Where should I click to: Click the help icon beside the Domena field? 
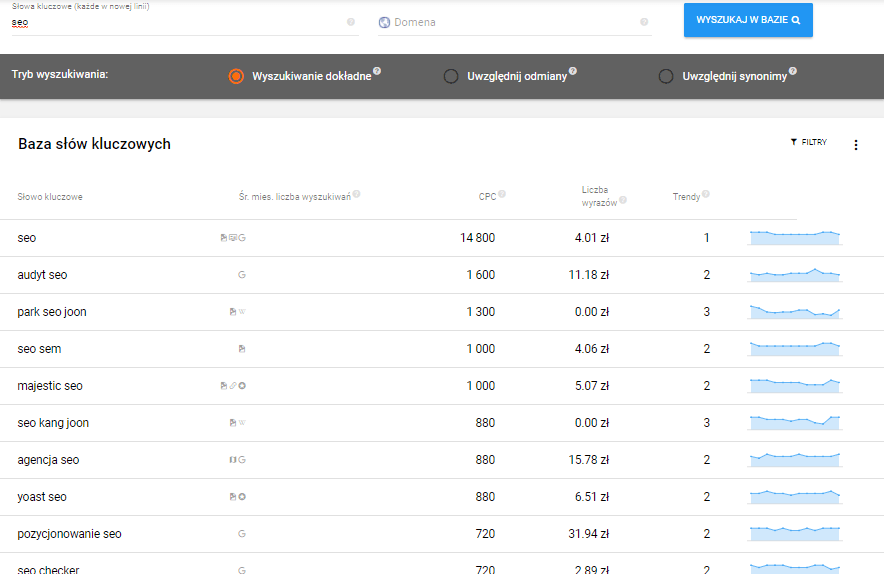tap(643, 22)
